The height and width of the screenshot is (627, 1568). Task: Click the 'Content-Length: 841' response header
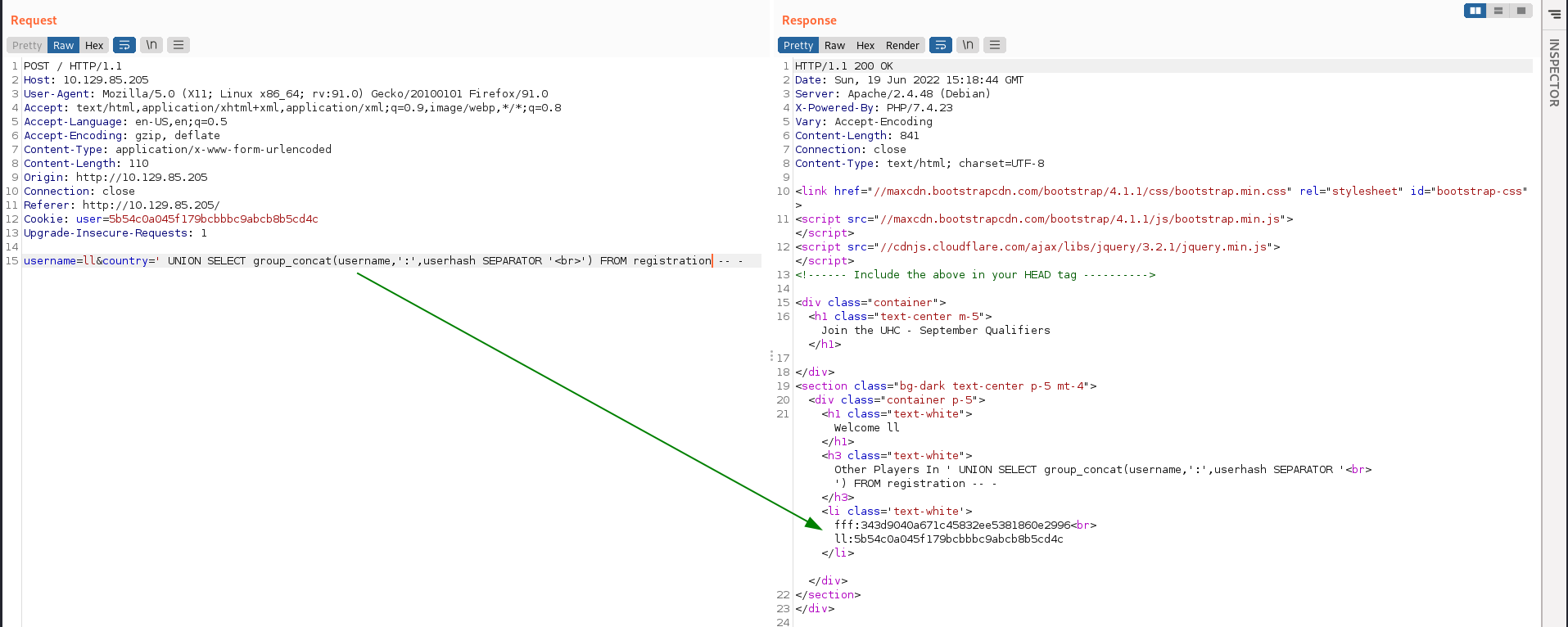click(x=857, y=136)
